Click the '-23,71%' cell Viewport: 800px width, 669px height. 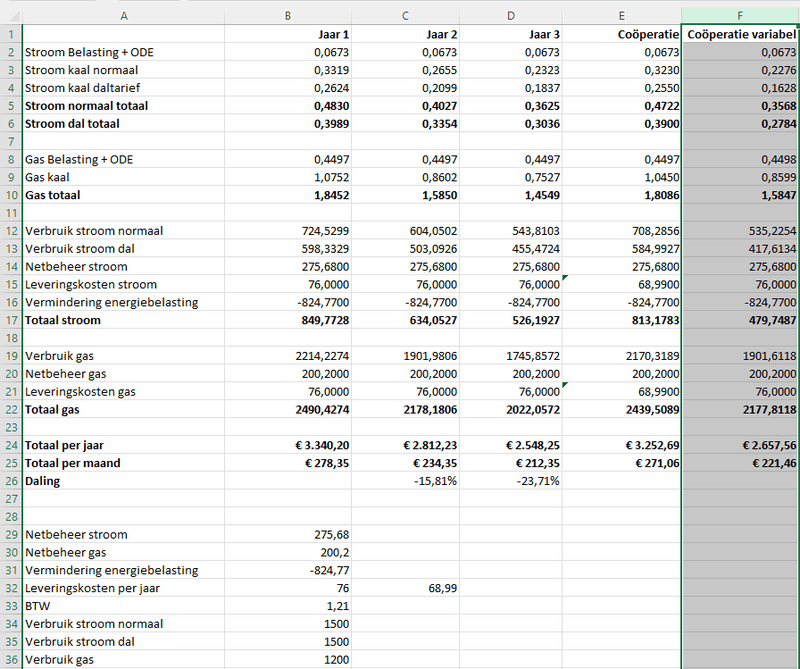coord(511,481)
